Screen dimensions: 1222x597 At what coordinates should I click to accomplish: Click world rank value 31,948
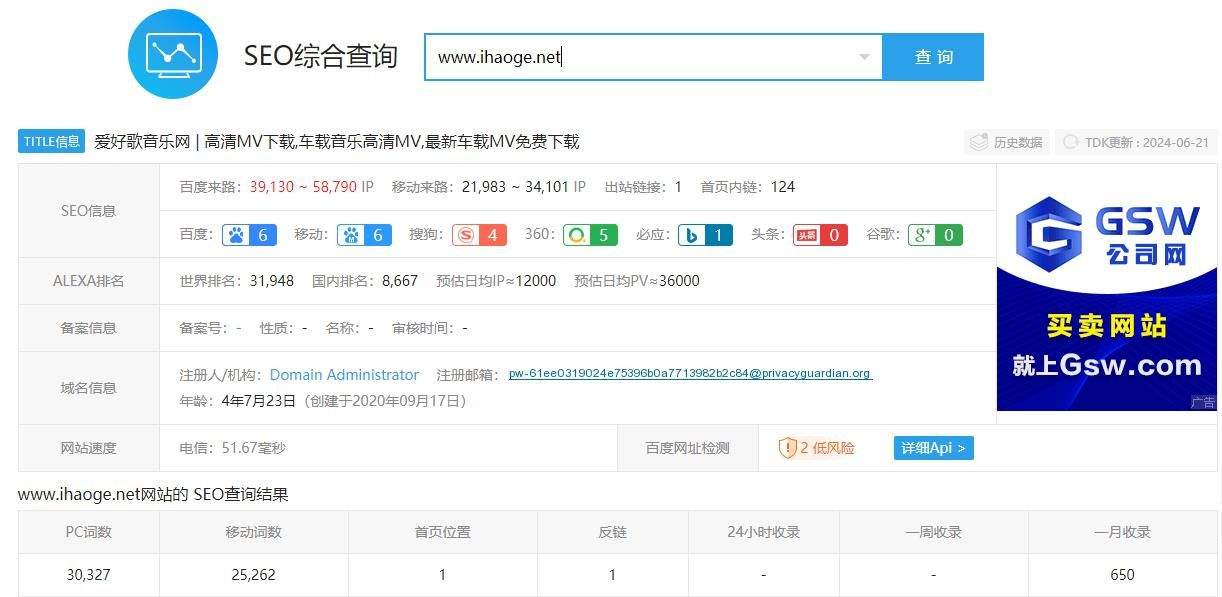coord(271,281)
